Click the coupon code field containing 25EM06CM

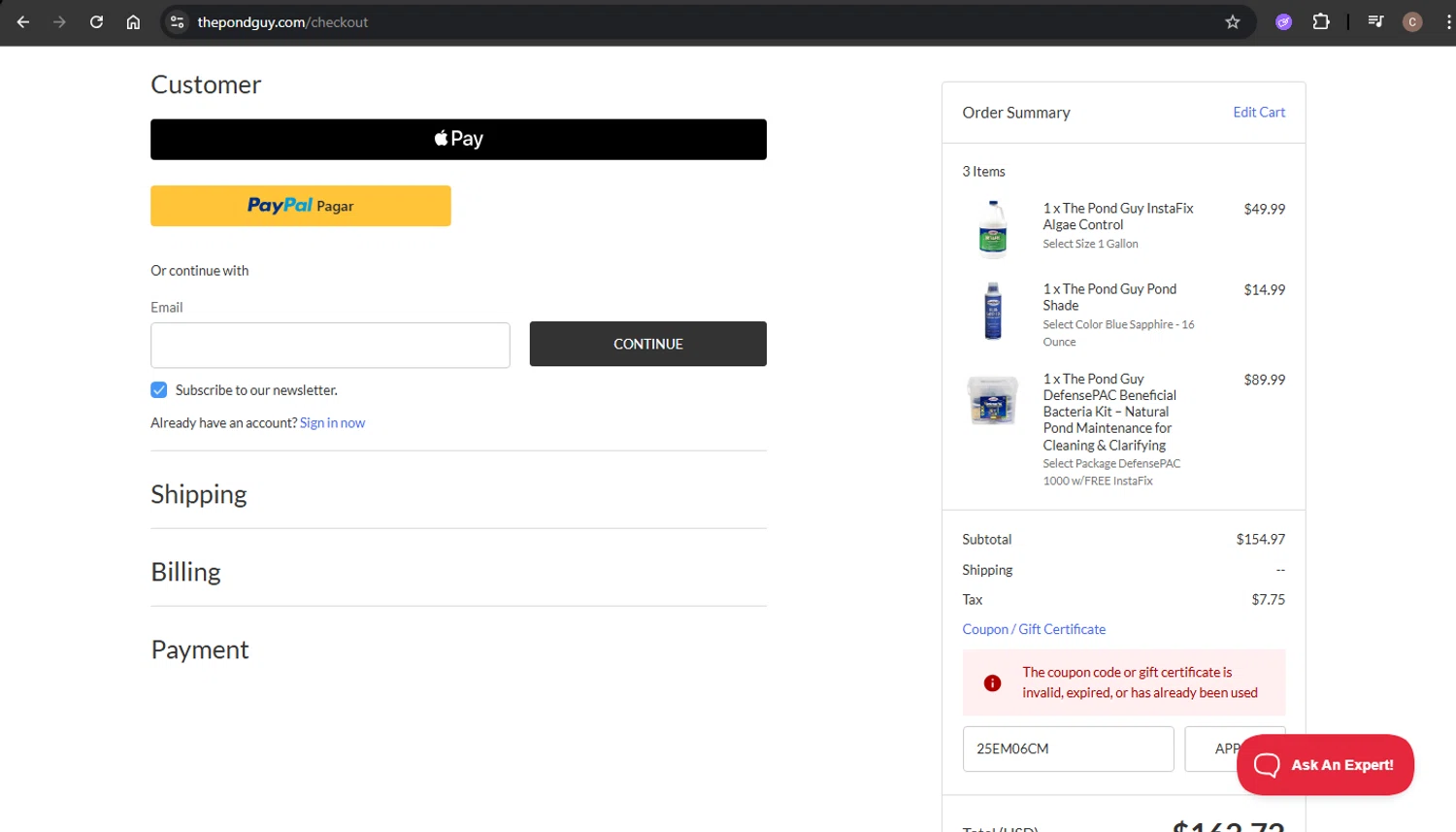click(1068, 749)
